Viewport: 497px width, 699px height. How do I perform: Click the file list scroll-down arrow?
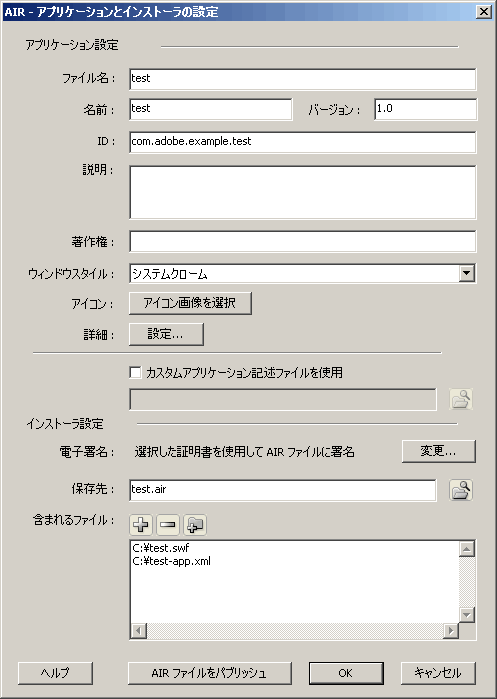(x=467, y=615)
